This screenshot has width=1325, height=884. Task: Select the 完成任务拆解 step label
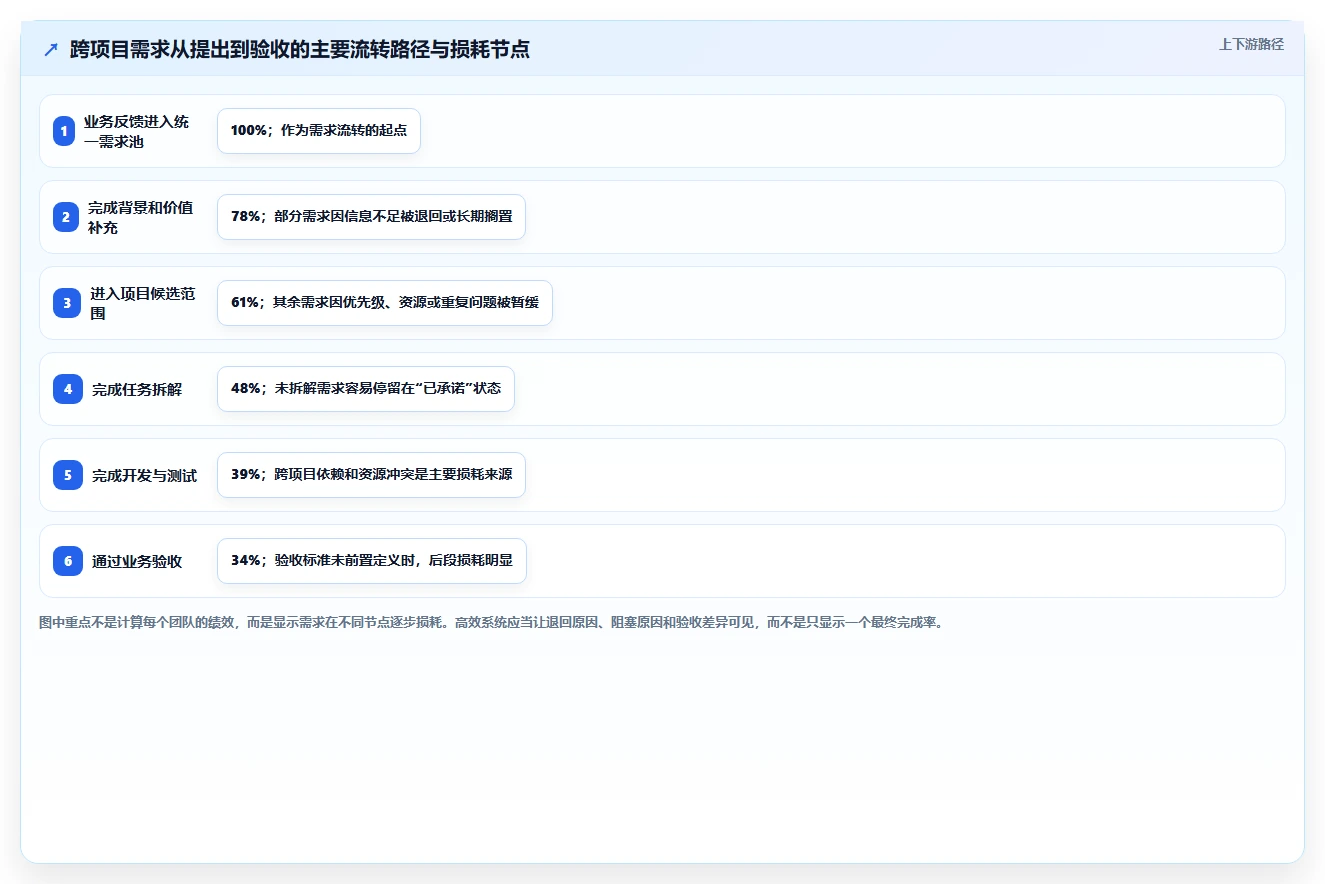[x=137, y=390]
